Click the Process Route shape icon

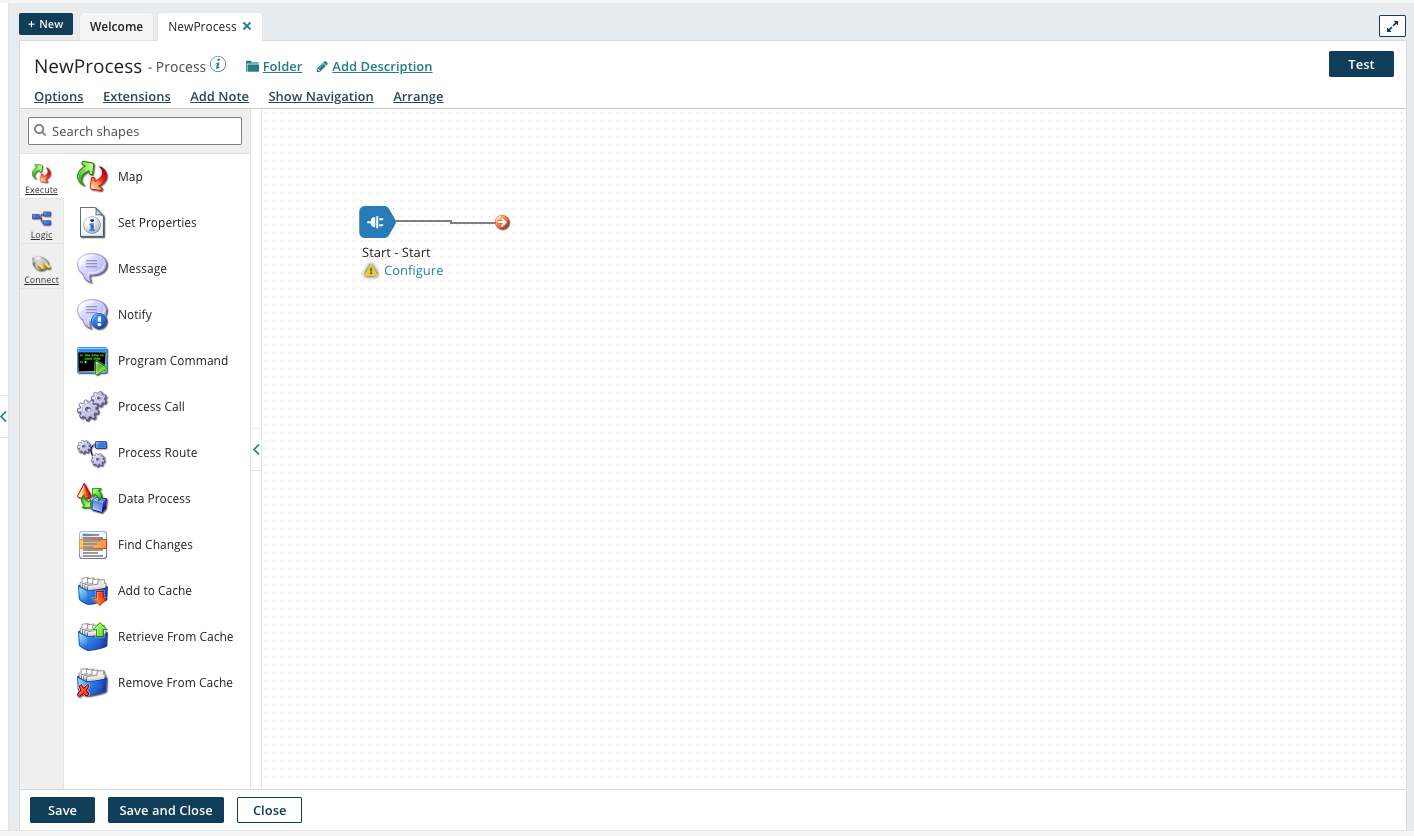pos(92,453)
